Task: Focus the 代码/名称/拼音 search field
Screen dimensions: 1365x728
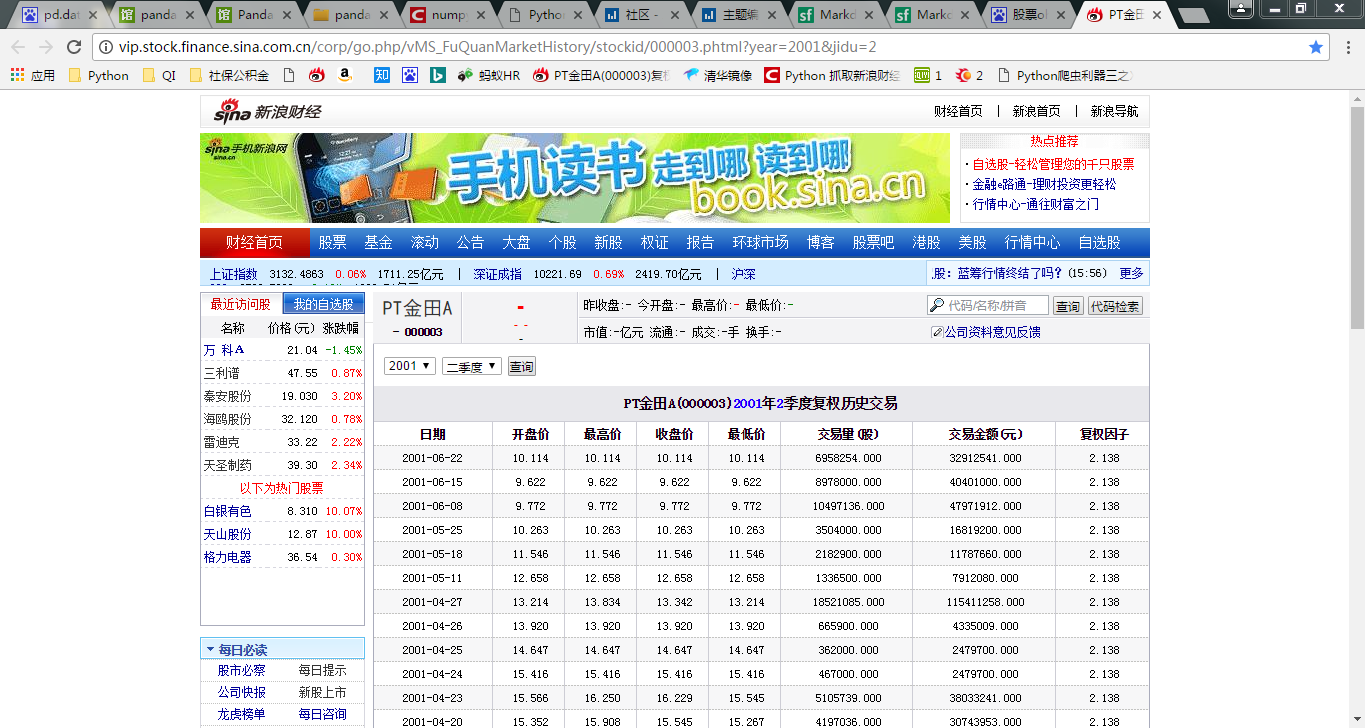Action: coord(989,306)
